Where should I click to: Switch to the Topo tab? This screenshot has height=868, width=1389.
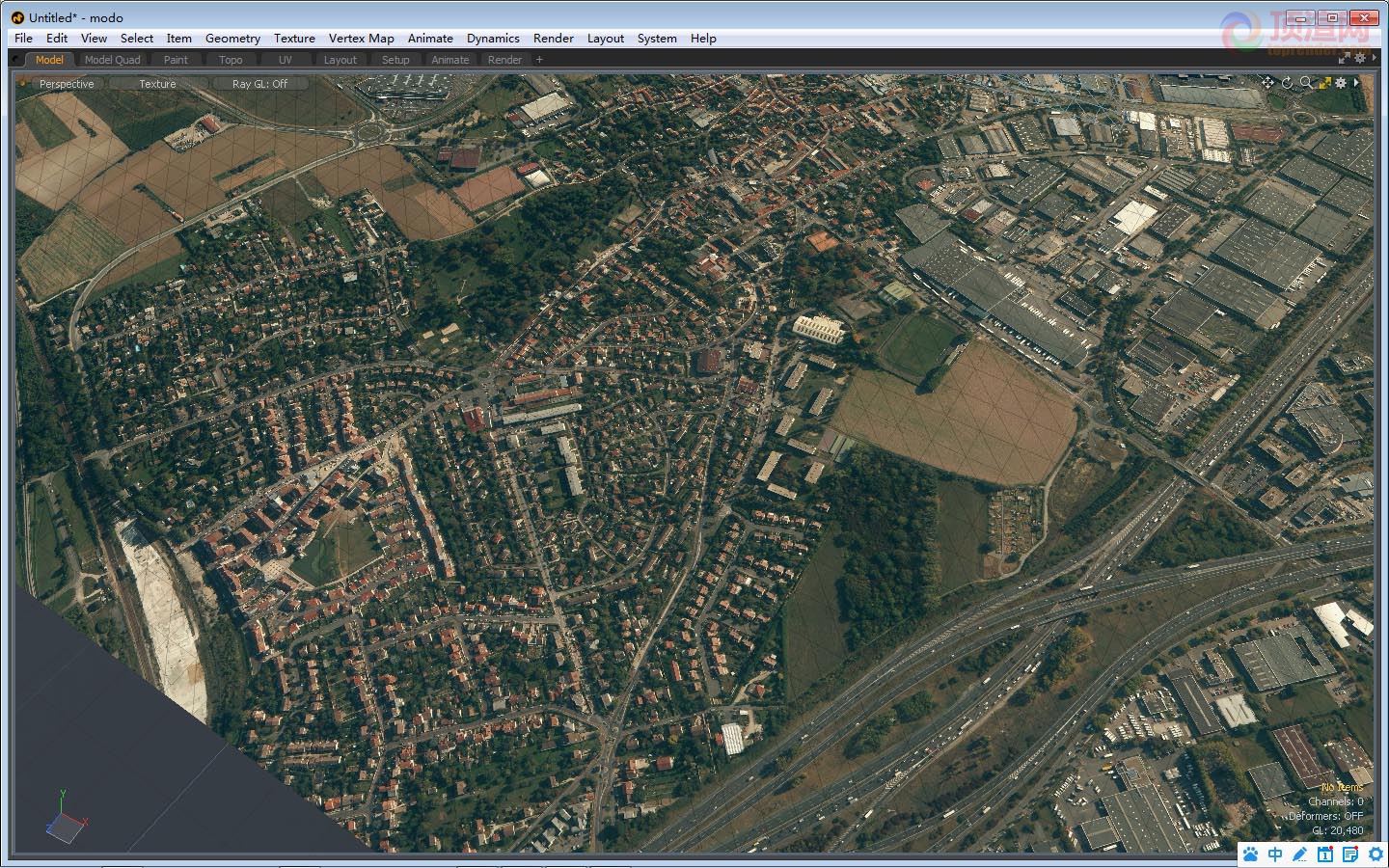click(x=231, y=60)
